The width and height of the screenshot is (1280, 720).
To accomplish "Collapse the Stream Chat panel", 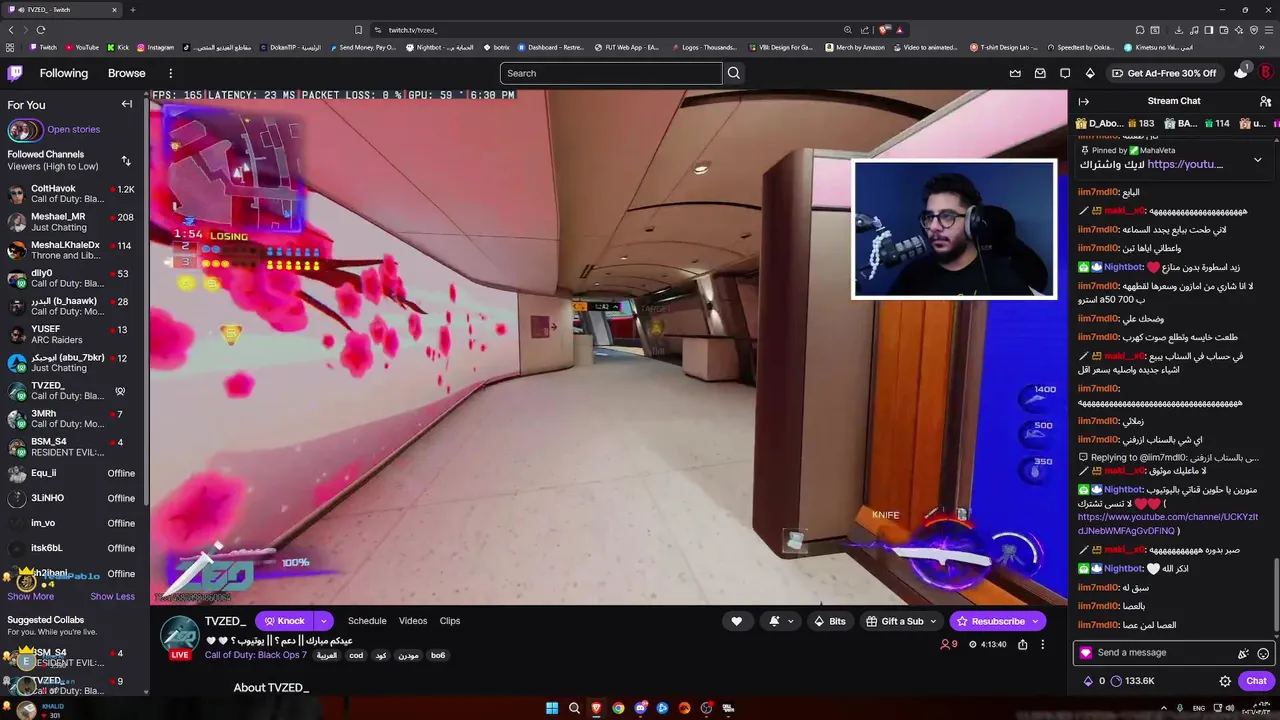I will point(1083,101).
